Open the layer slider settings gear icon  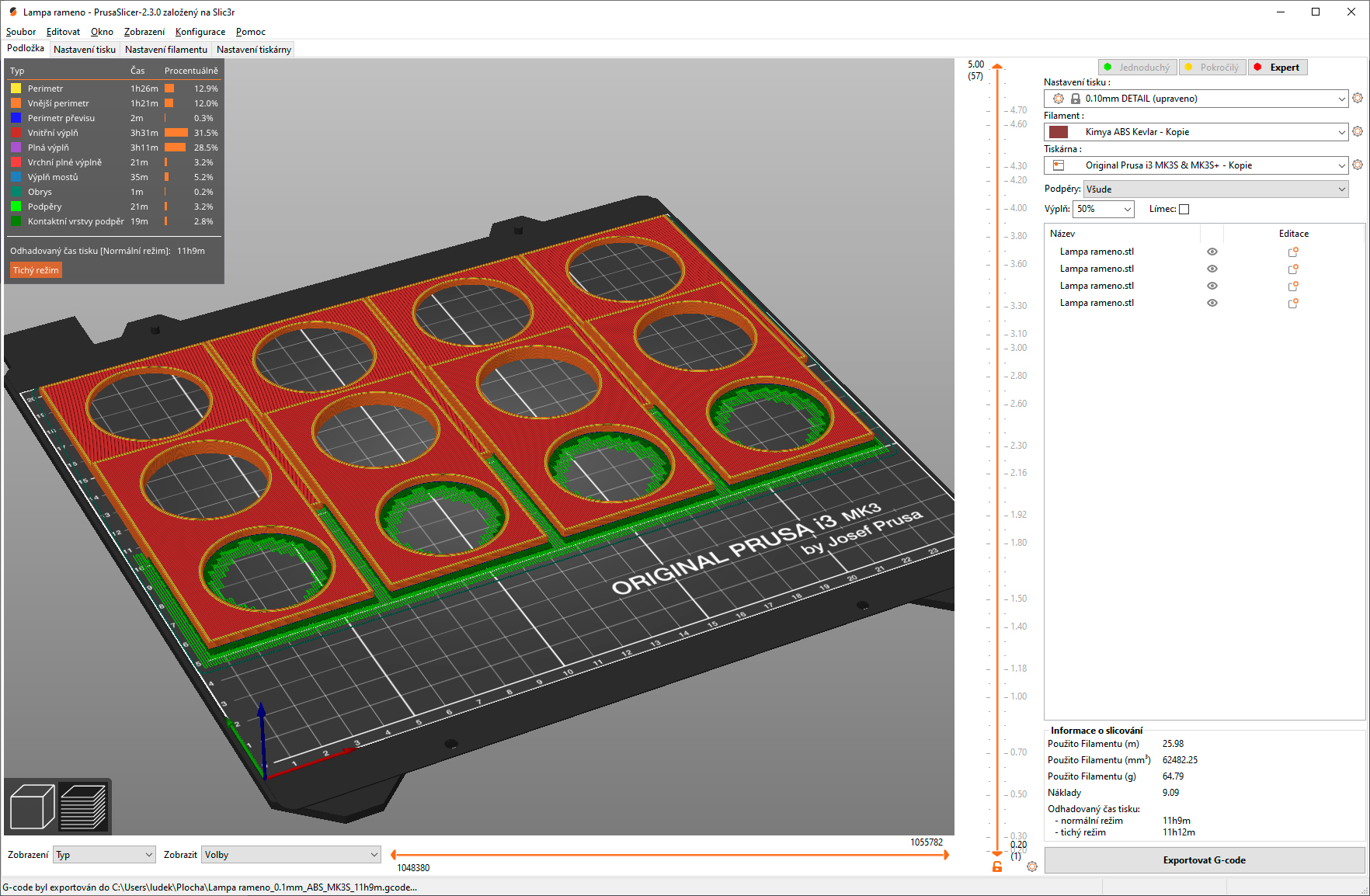(x=1032, y=866)
